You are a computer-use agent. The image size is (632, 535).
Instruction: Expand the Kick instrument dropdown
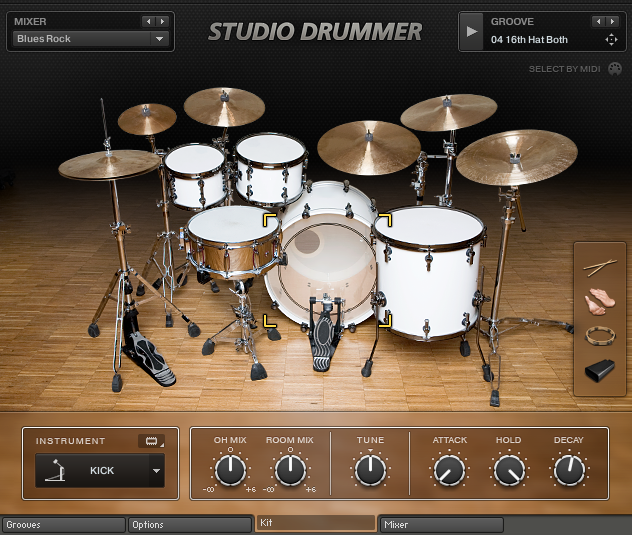coord(156,470)
